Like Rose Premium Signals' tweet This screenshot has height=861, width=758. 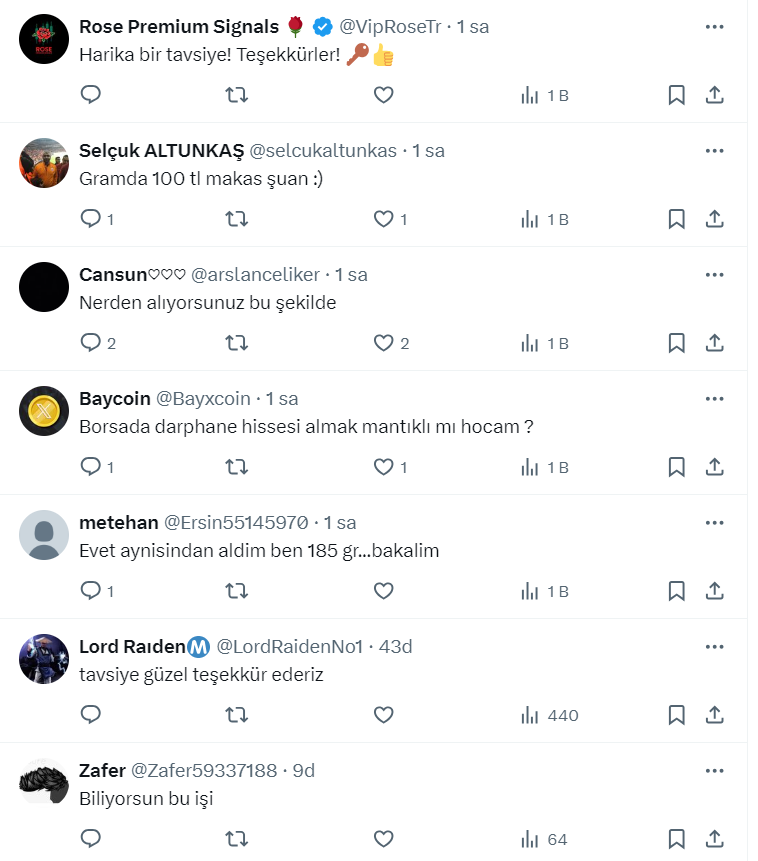(x=383, y=95)
